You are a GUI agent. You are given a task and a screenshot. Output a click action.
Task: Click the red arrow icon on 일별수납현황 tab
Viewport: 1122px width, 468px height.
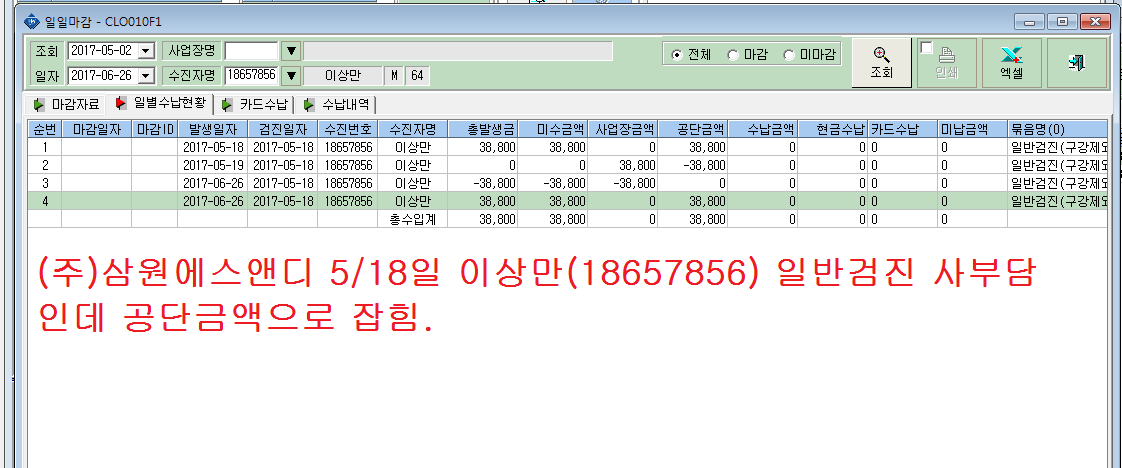(x=121, y=103)
